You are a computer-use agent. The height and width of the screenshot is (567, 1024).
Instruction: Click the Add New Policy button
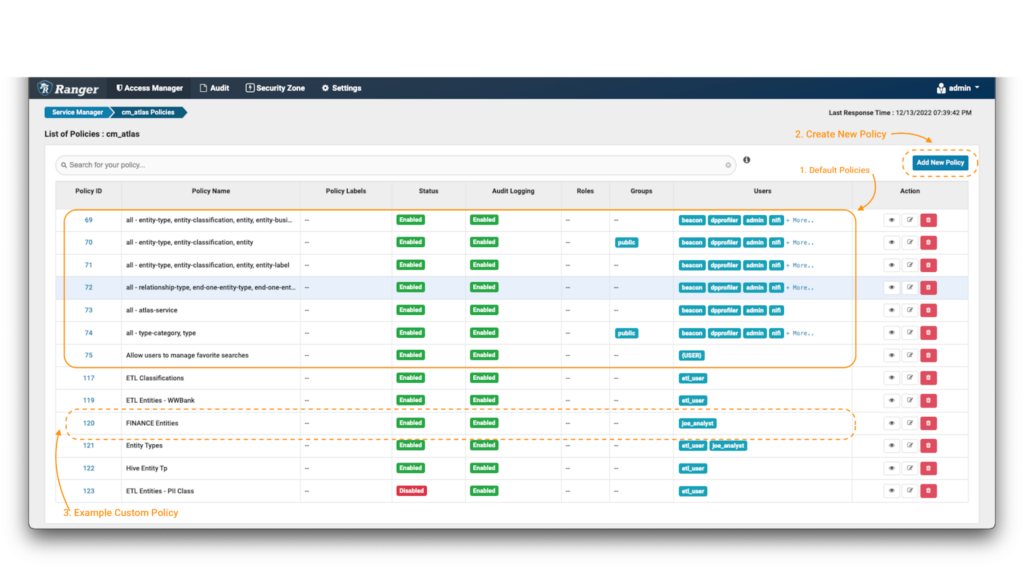tap(939, 162)
